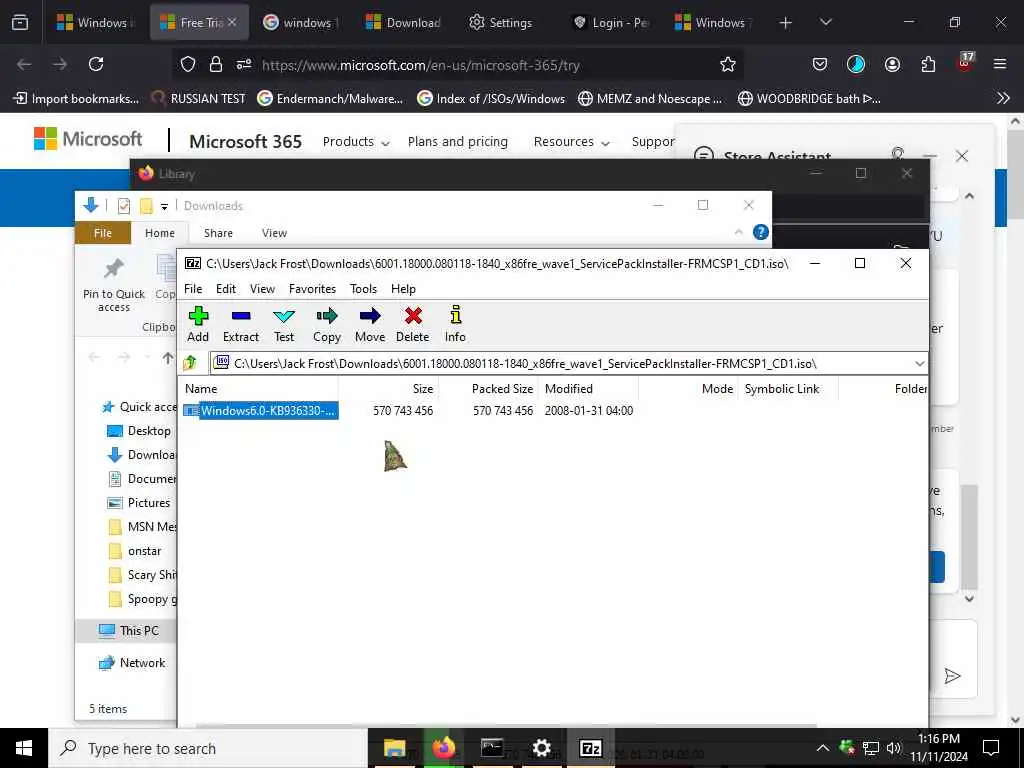Open the 7-Zip View menu
This screenshot has height=768, width=1024.
(x=263, y=289)
